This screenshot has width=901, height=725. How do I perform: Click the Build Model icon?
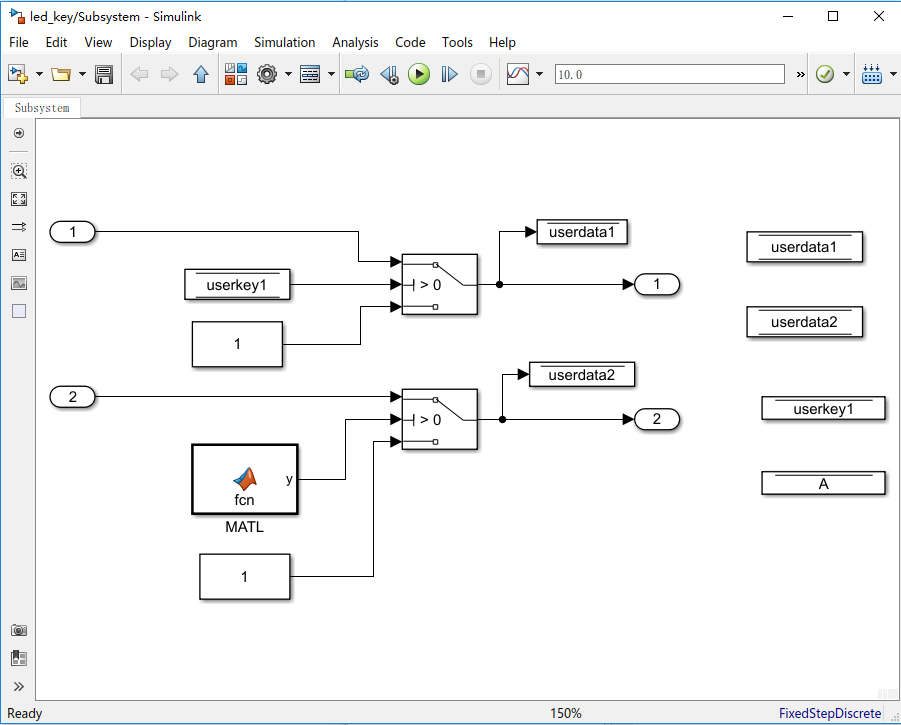872,74
